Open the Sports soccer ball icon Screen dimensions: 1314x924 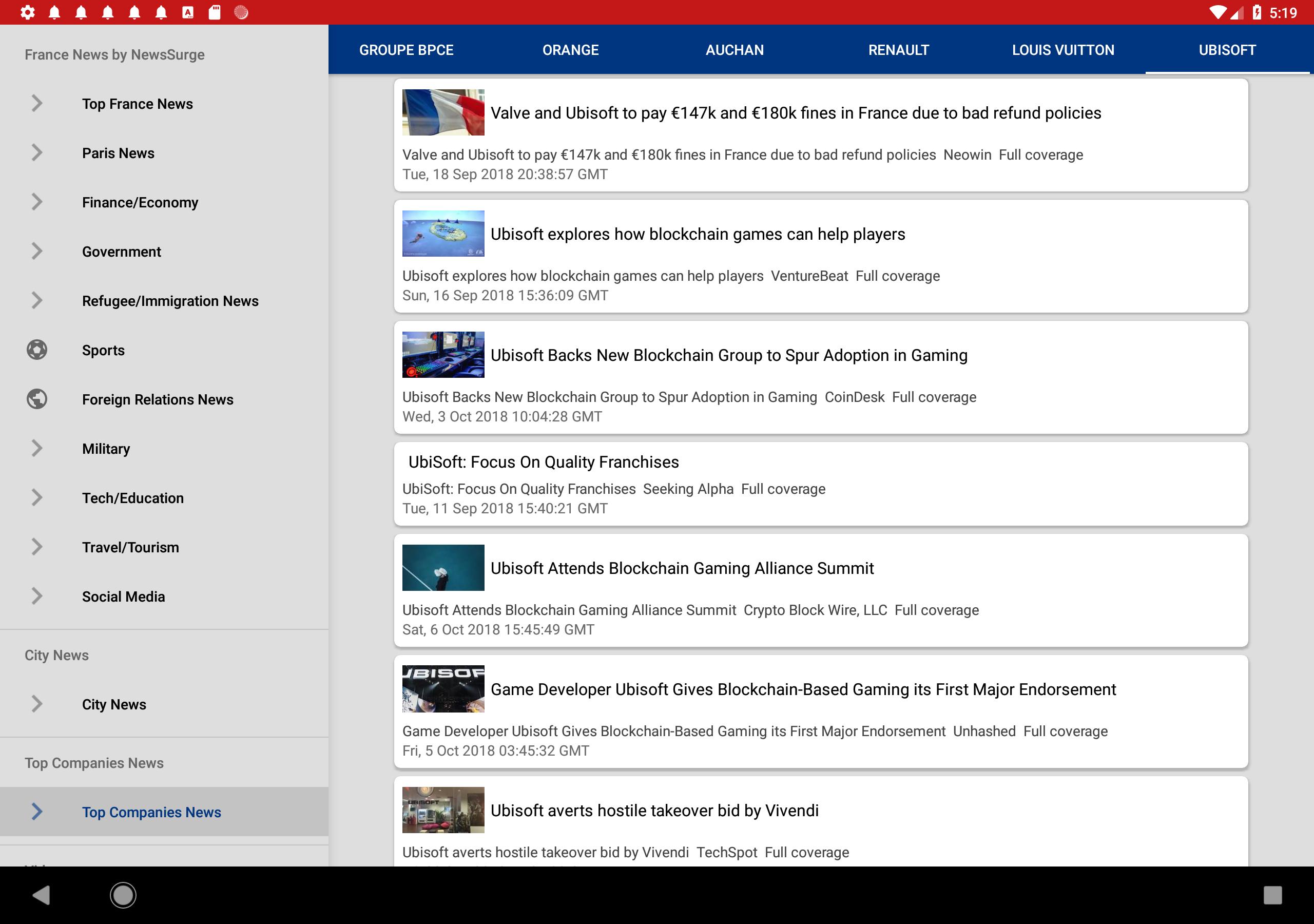tap(36, 350)
